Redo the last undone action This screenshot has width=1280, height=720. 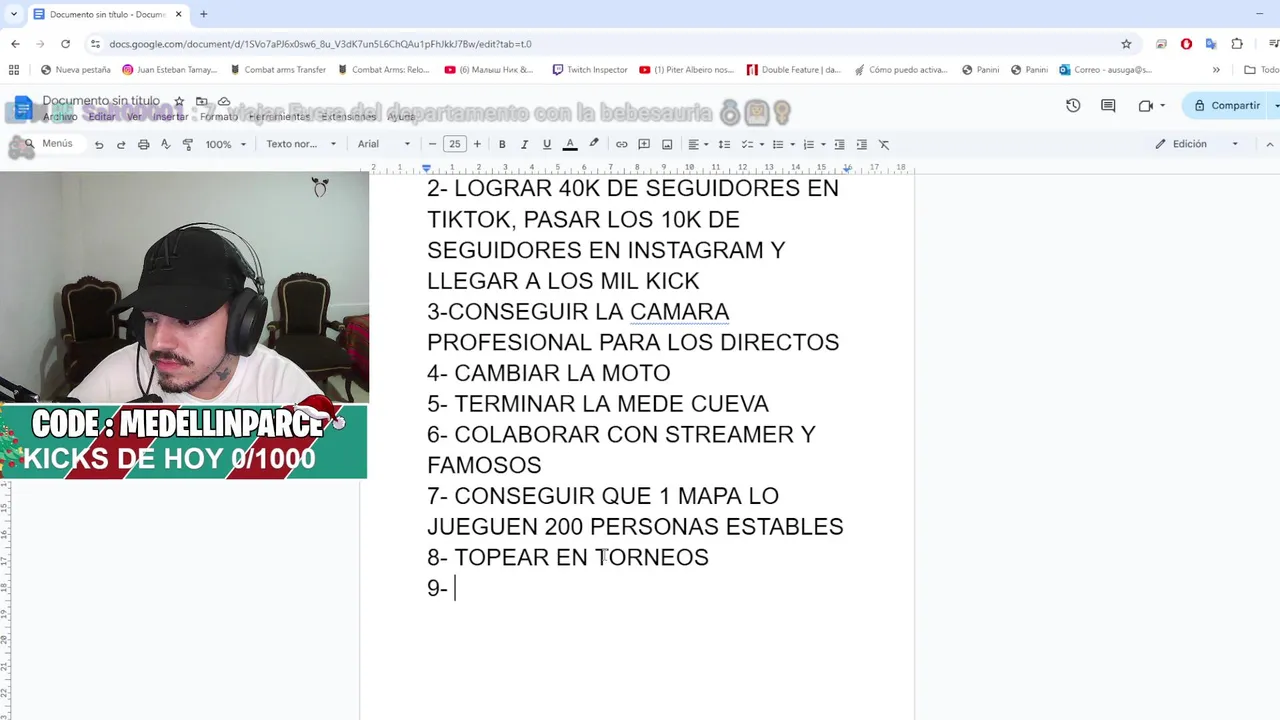coord(121,144)
